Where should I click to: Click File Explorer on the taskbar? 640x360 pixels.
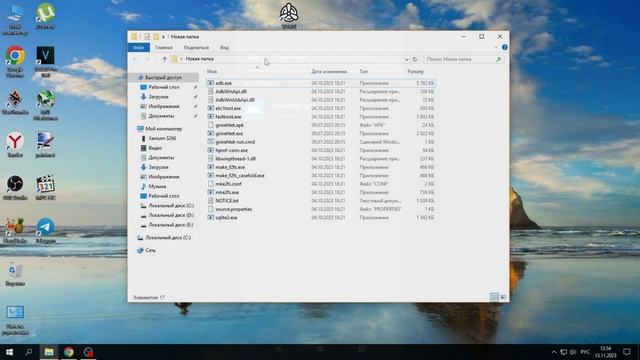49,352
